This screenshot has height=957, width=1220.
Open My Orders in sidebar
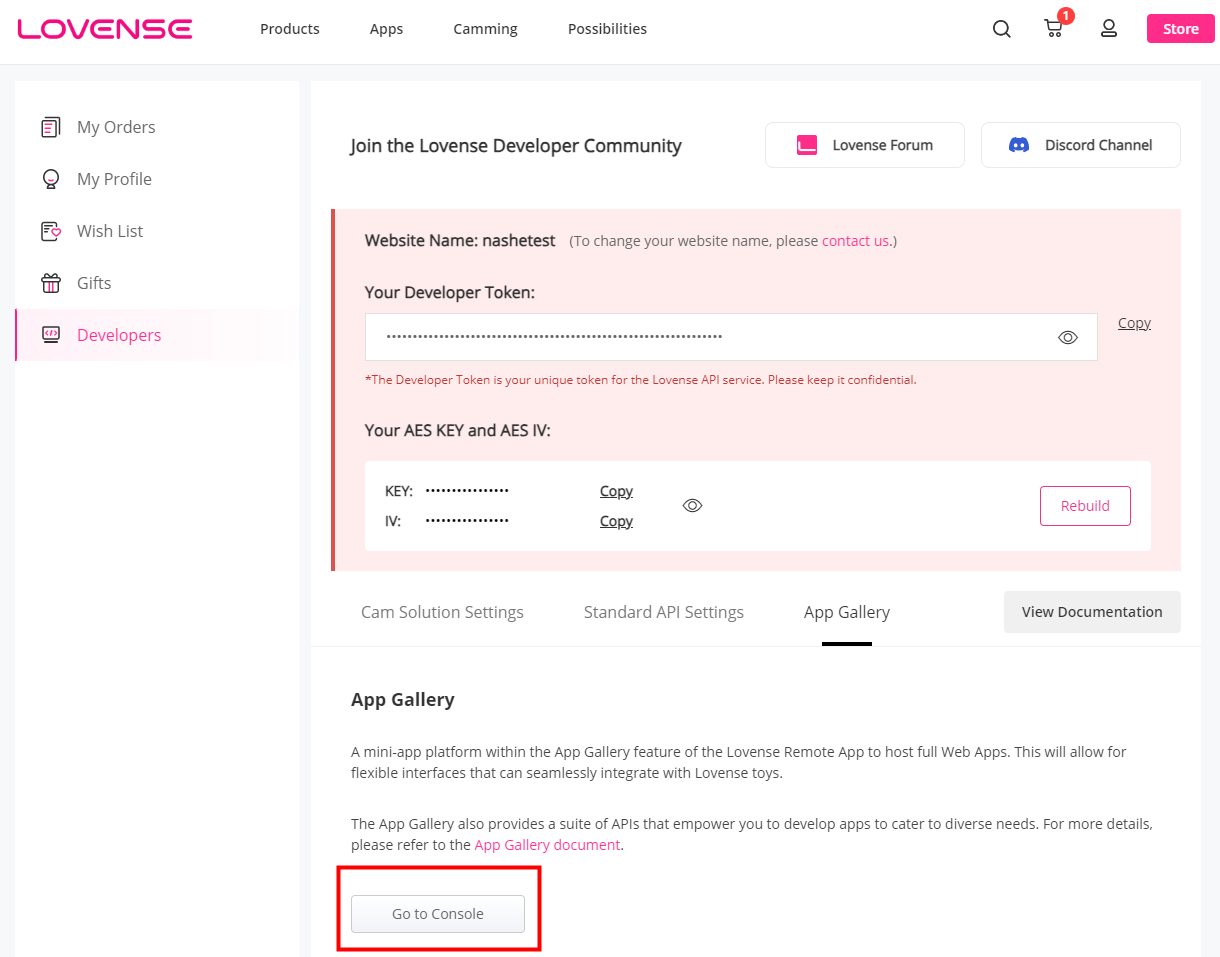tap(116, 127)
